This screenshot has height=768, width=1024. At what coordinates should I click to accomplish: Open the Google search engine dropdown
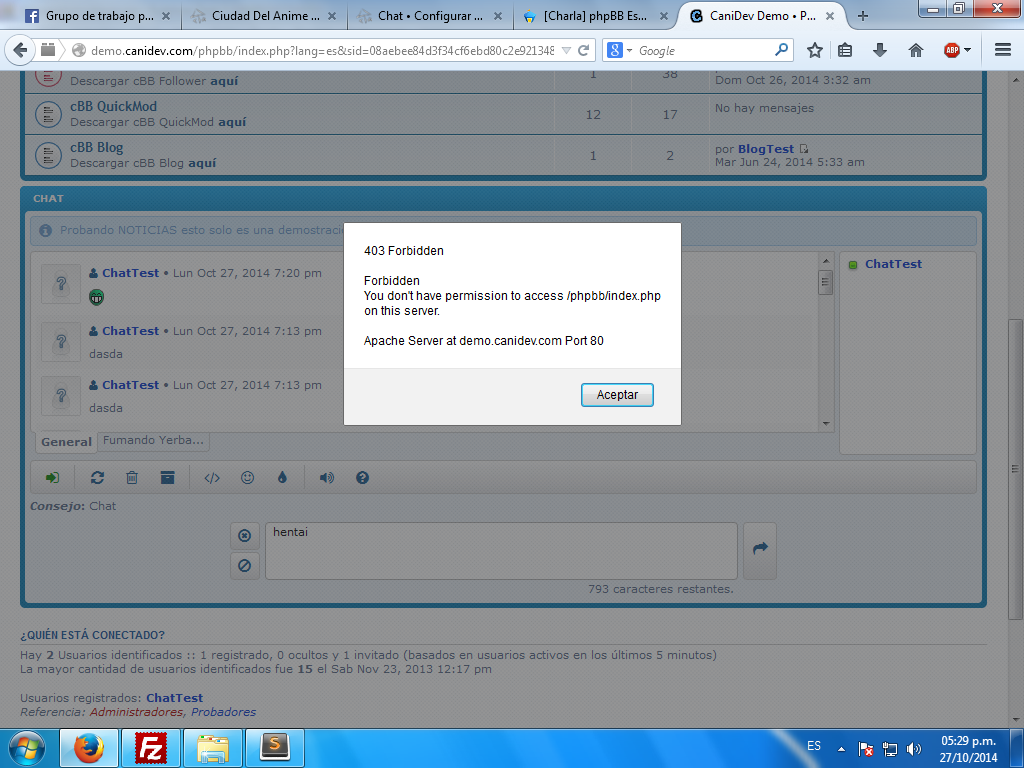click(620, 50)
